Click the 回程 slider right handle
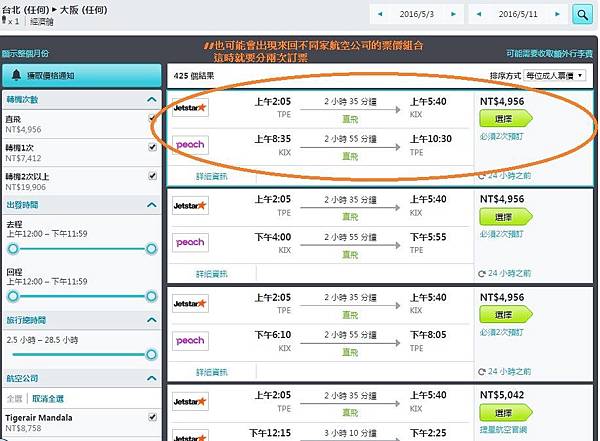 [x=152, y=296]
